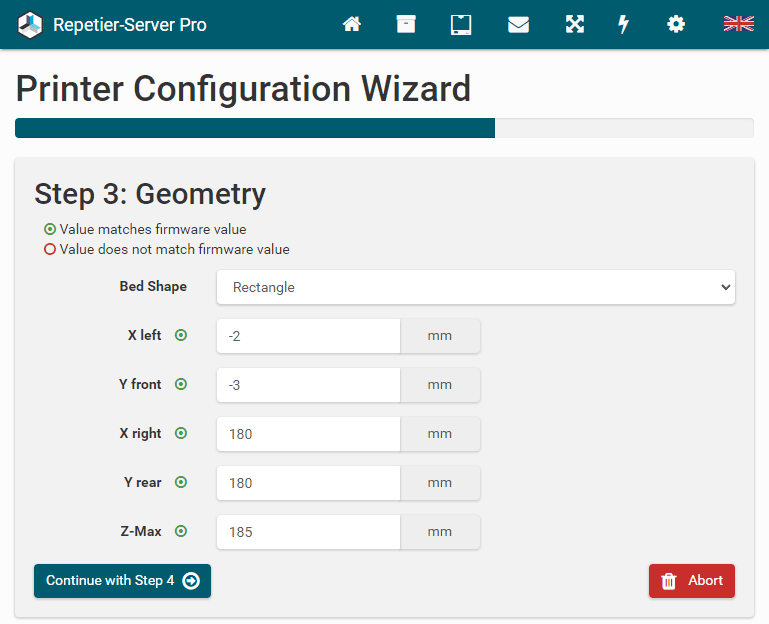Viewport: 769px width, 624px height.
Task: Open global settings gear icon
Action: [x=676, y=24]
